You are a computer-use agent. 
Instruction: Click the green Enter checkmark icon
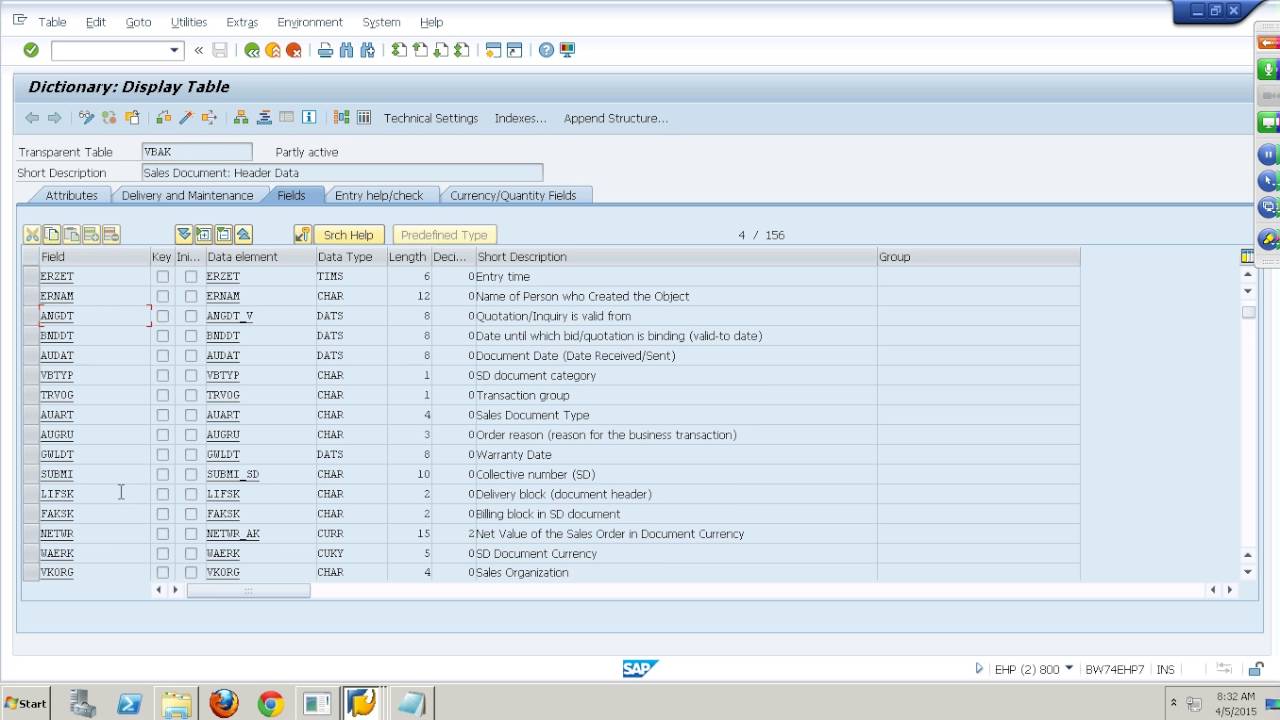[x=31, y=50]
